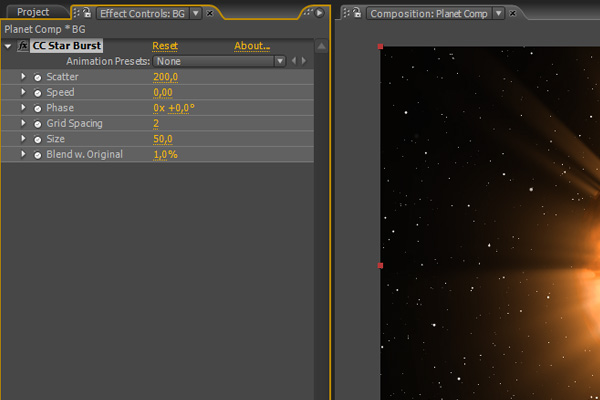Image resolution: width=600 pixels, height=400 pixels.
Task: Click the starfield image in the composition viewer
Action: point(490,223)
